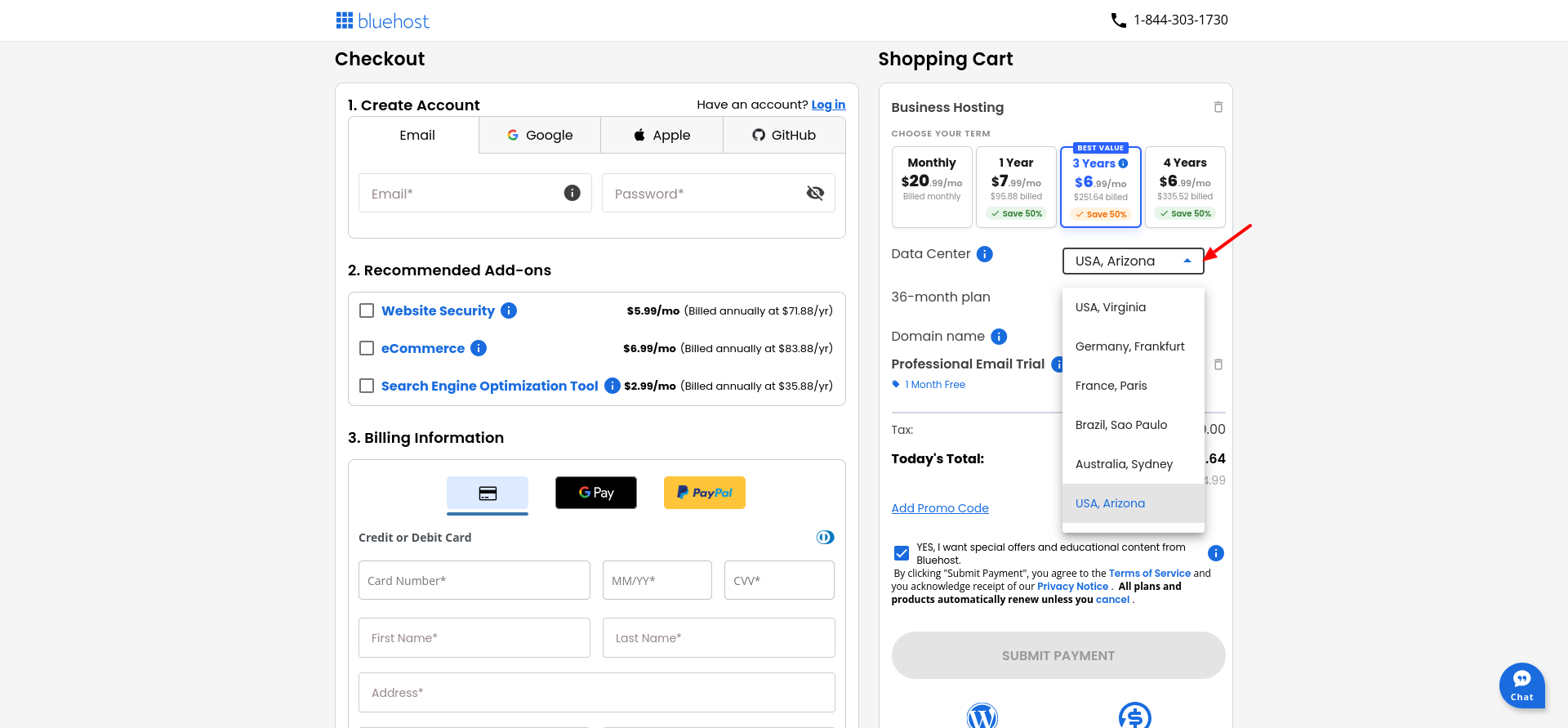Focus the MM/YY expiry field
1568x728 pixels.
click(x=657, y=580)
